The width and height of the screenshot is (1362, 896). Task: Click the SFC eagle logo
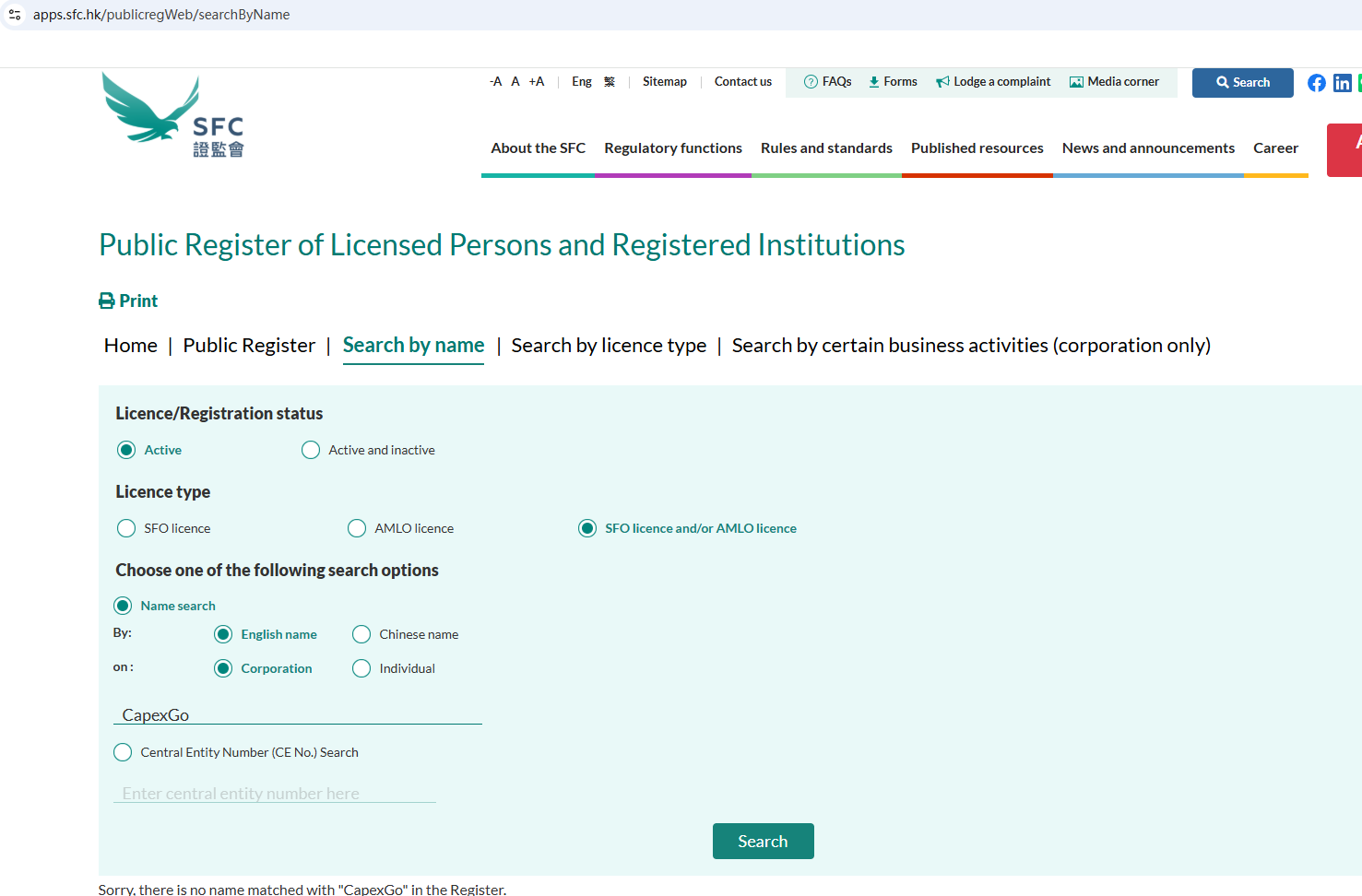tap(172, 116)
